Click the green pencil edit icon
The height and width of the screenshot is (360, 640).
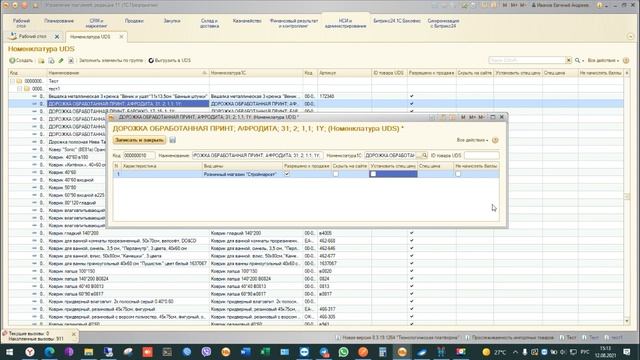click(61, 60)
